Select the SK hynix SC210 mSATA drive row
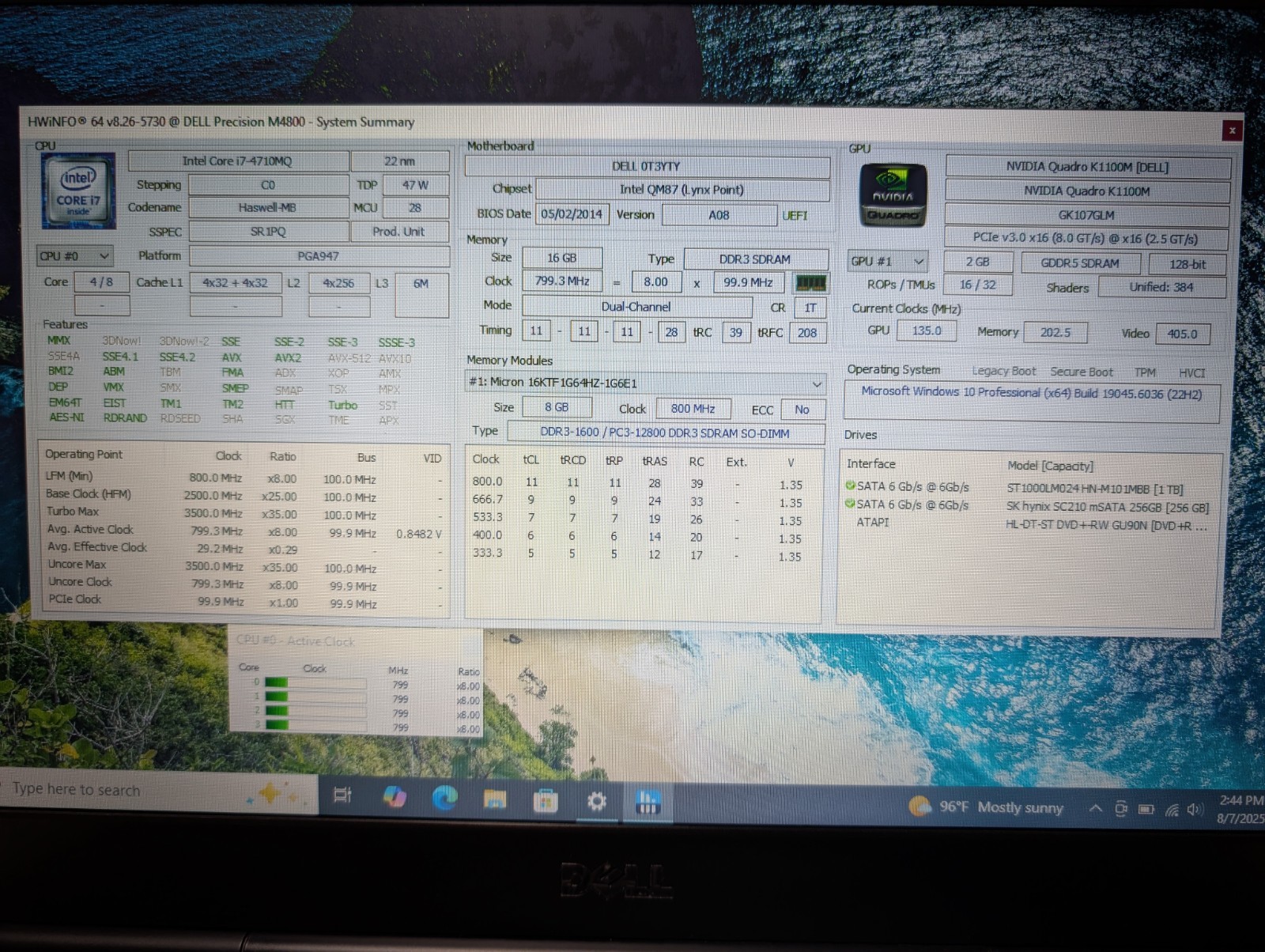Image resolution: width=1265 pixels, height=952 pixels. point(1026,506)
